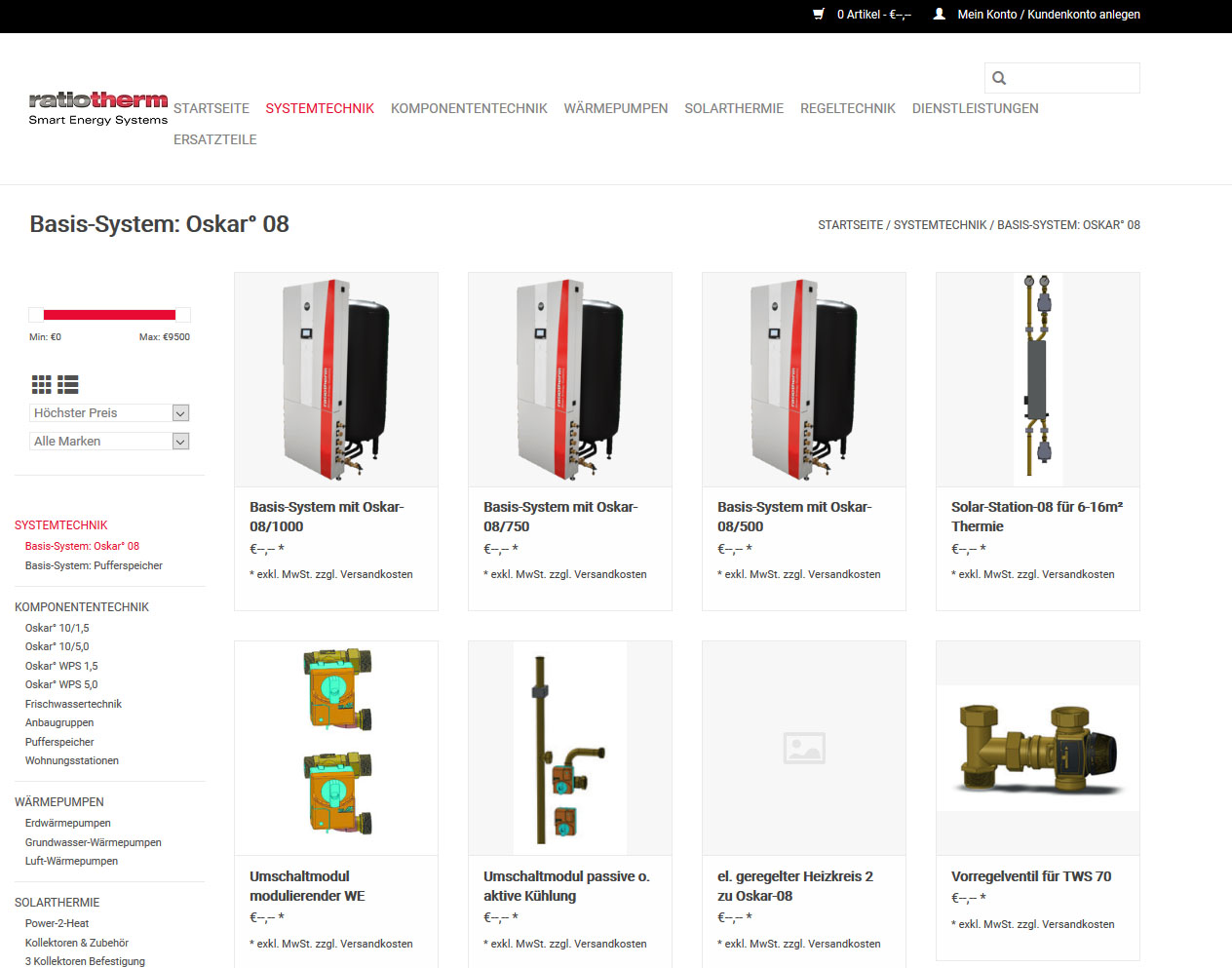
Task: Select WÄRMEPUMPEN in the sidebar
Action: [59, 802]
